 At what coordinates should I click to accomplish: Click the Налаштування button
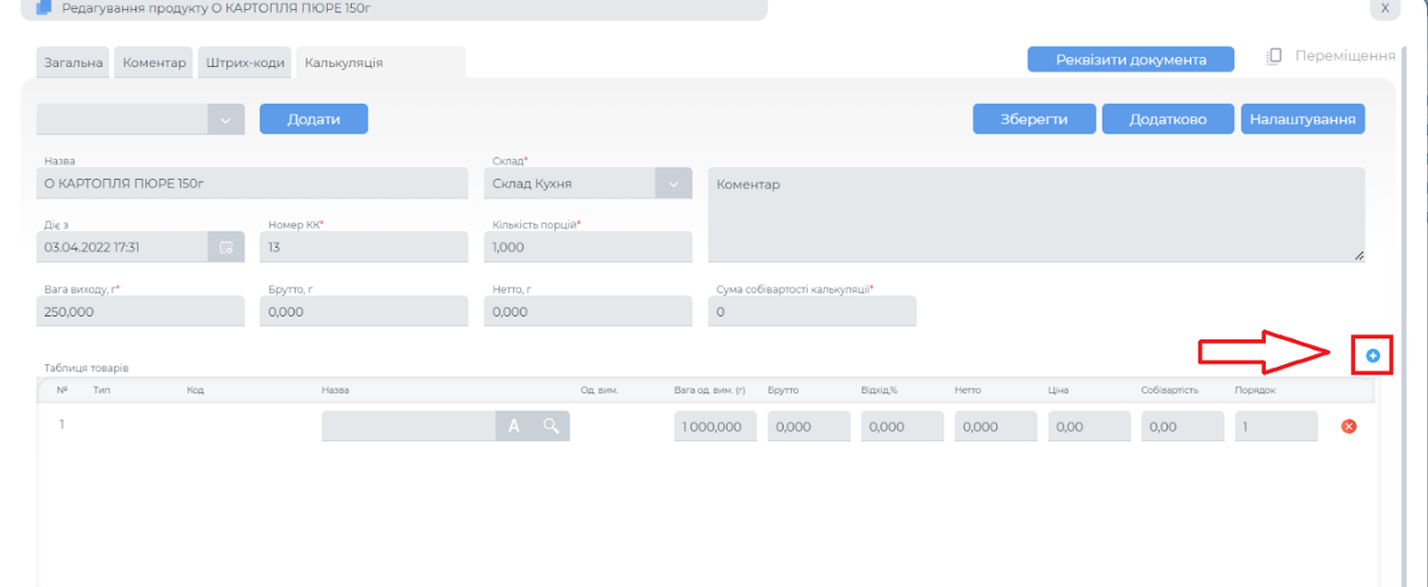pyautogui.click(x=1302, y=119)
